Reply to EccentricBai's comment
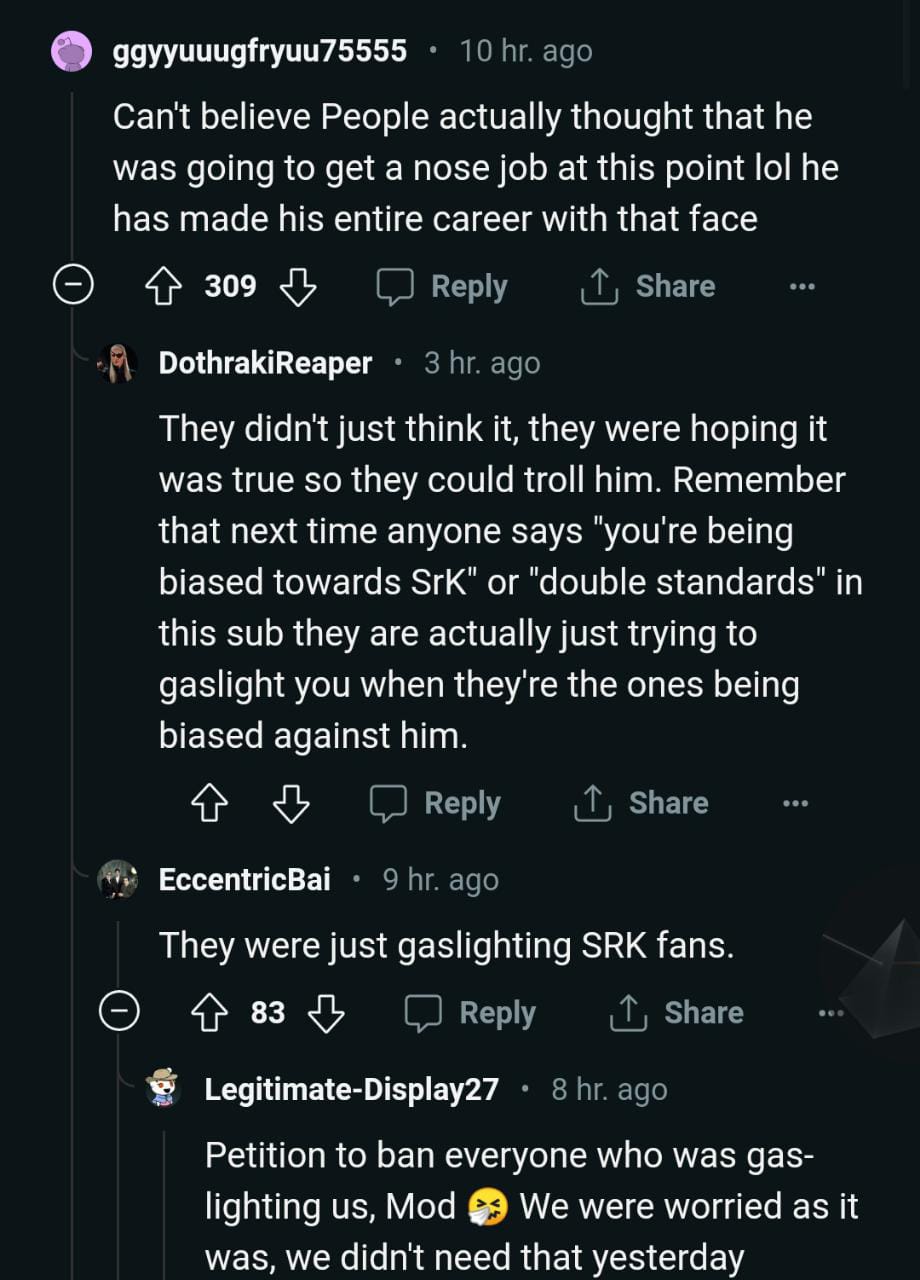This screenshot has width=920, height=1280. coord(470,1014)
